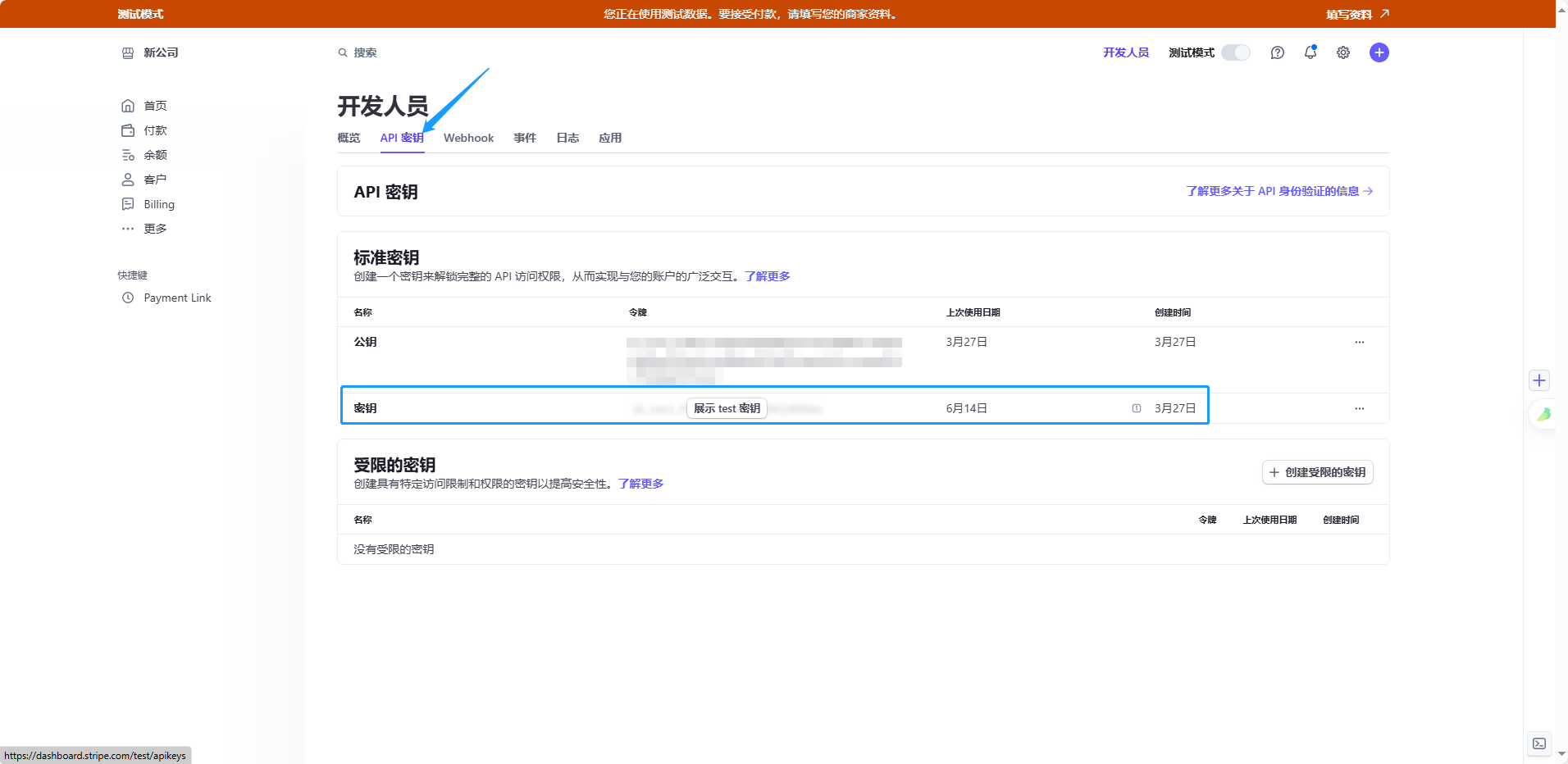Click 没有受限的密钥 empty row text

(x=394, y=549)
